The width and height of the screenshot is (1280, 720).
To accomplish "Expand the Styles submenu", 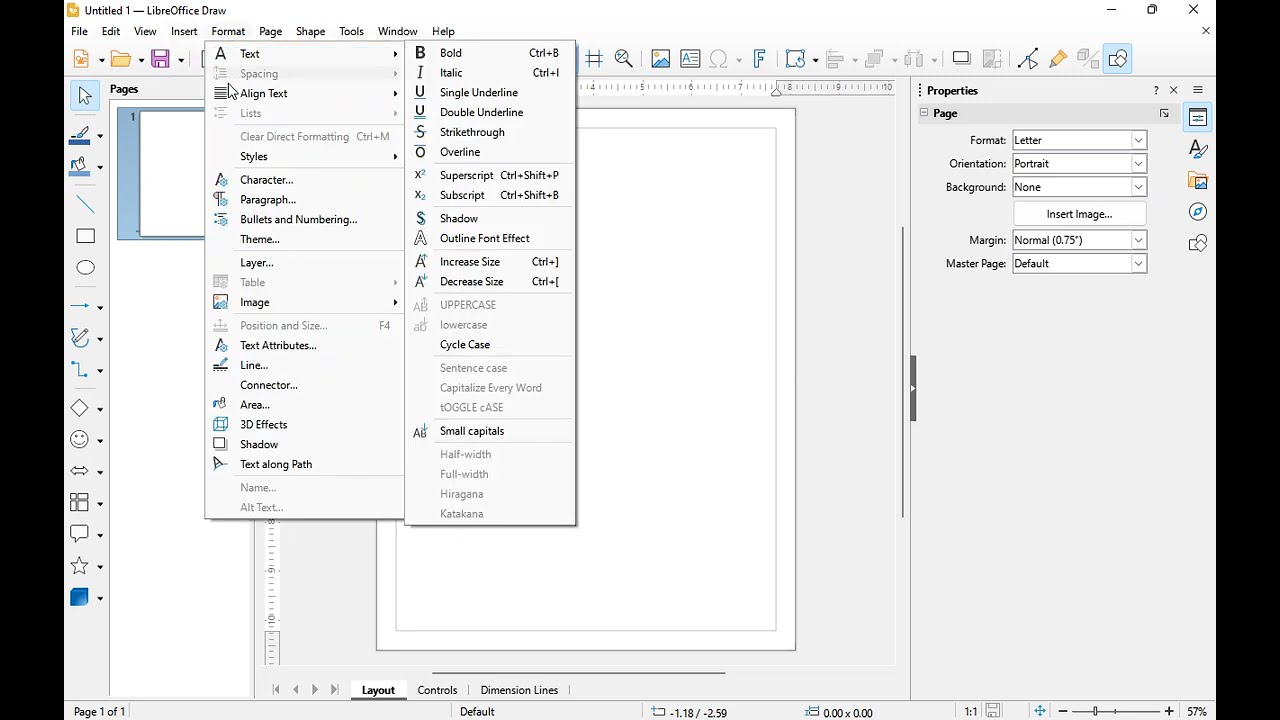I will coord(304,157).
